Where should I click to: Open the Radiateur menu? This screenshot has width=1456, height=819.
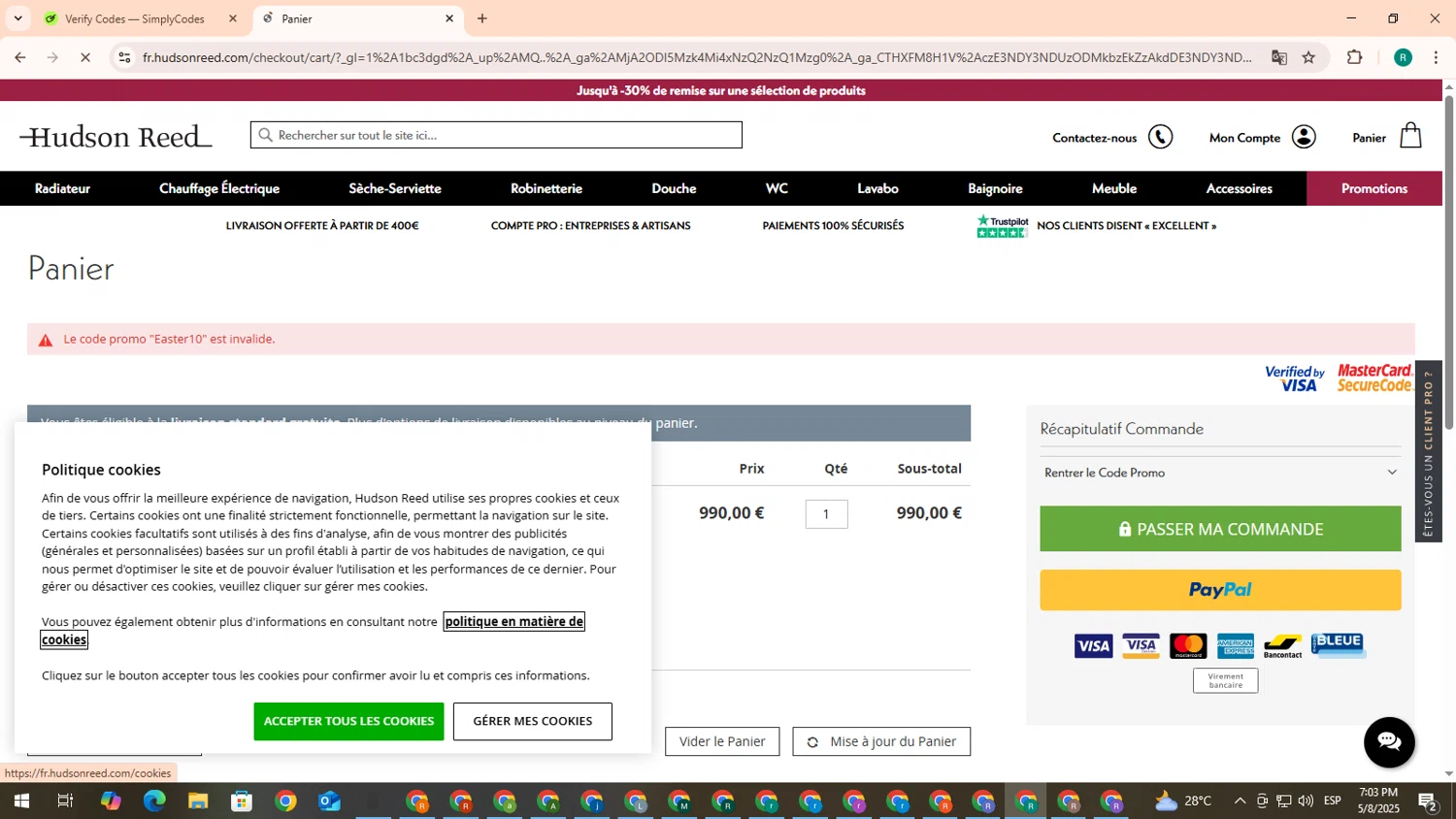62,188
